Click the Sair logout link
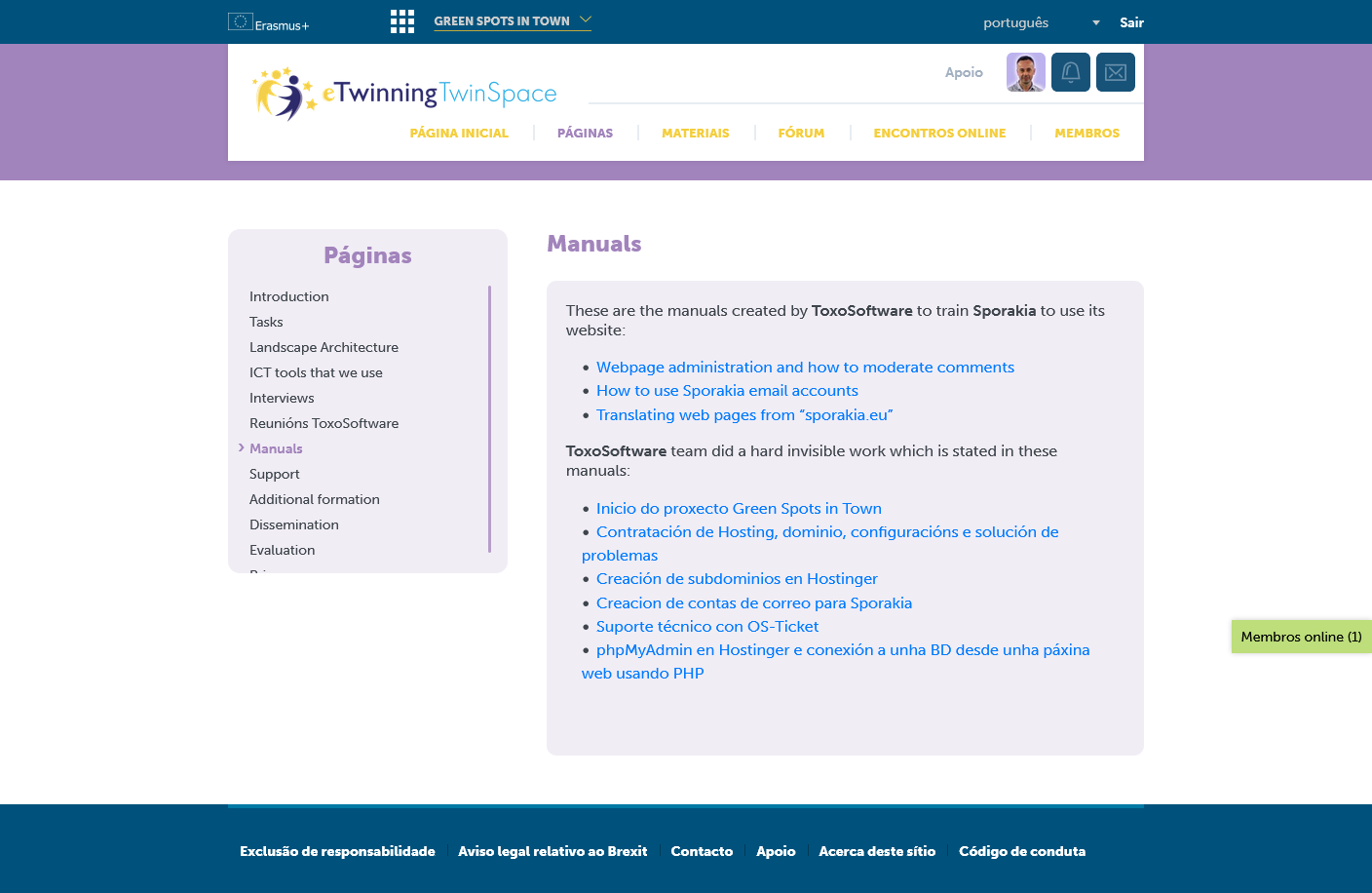The width and height of the screenshot is (1372, 893). point(1131,22)
